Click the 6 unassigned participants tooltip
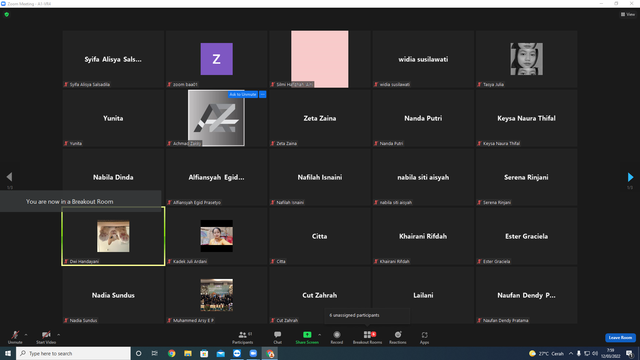This screenshot has width=640, height=360. coord(367,316)
